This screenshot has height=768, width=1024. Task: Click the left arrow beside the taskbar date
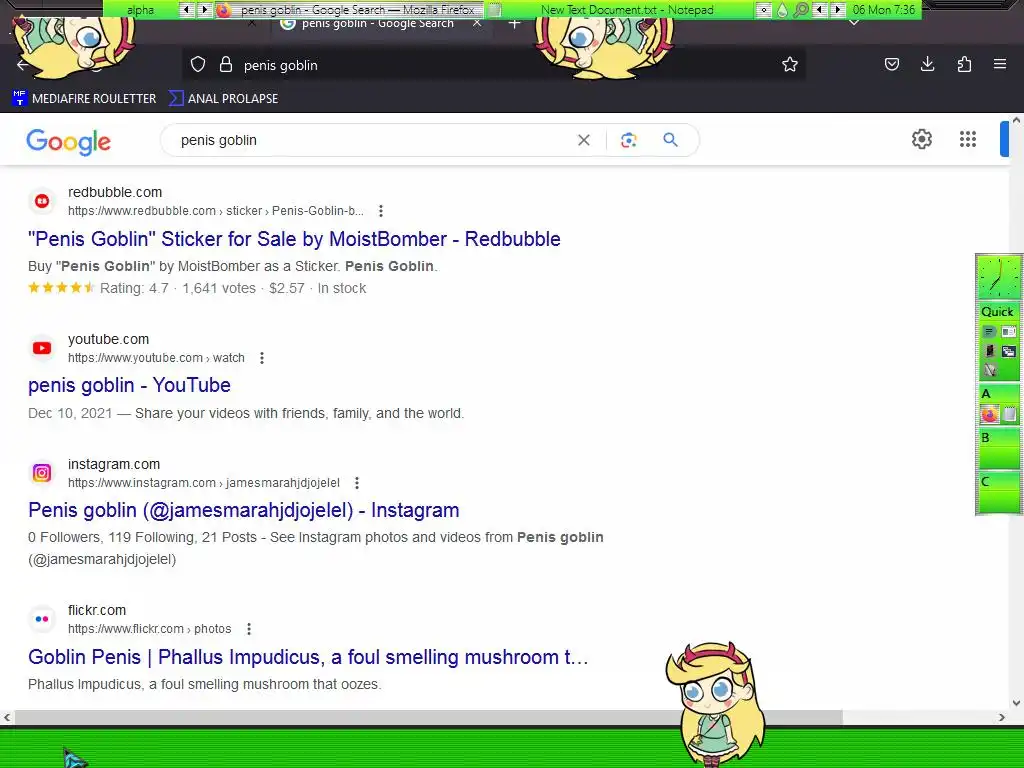(820, 10)
